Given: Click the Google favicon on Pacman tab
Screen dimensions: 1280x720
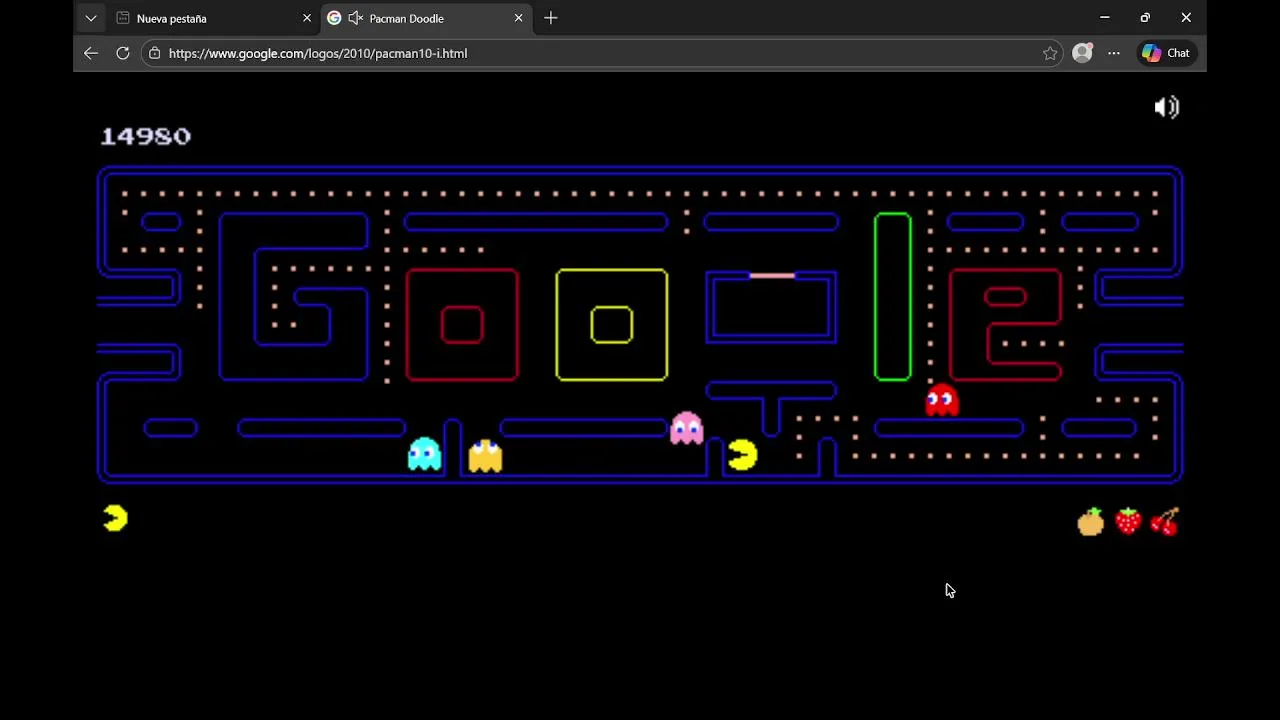Looking at the screenshot, I should [334, 18].
